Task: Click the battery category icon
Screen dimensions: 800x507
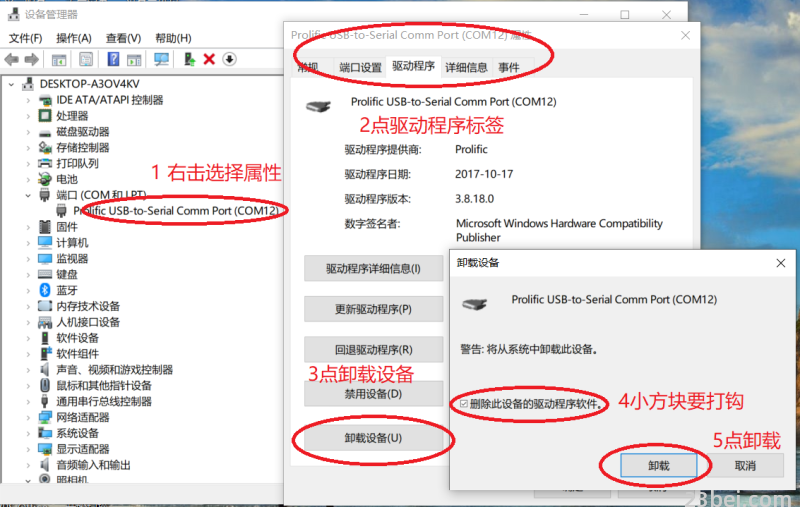Action: [x=45, y=179]
